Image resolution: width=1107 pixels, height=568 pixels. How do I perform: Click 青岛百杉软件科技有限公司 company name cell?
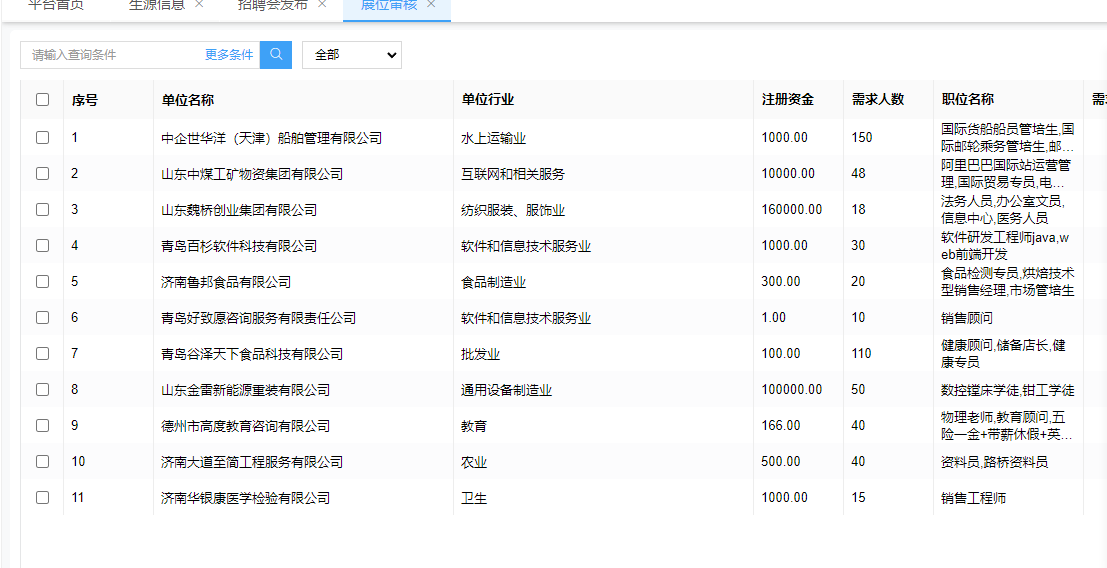click(x=239, y=246)
